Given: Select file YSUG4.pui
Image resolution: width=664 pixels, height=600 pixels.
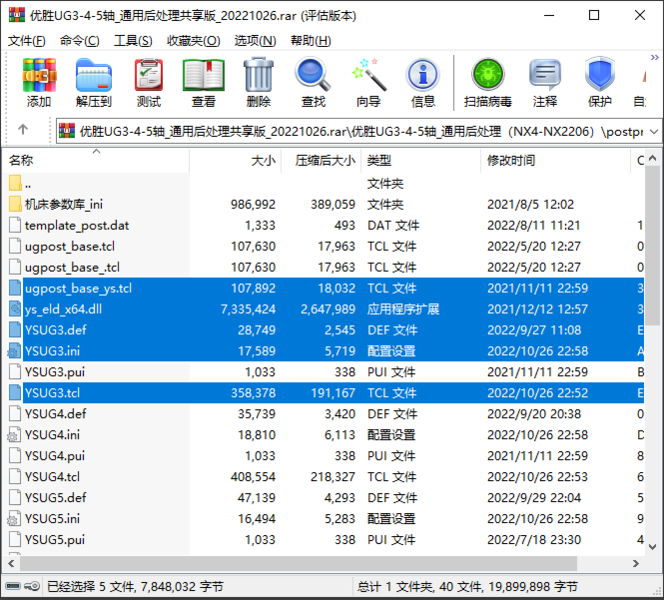Looking at the screenshot, I should (55, 456).
